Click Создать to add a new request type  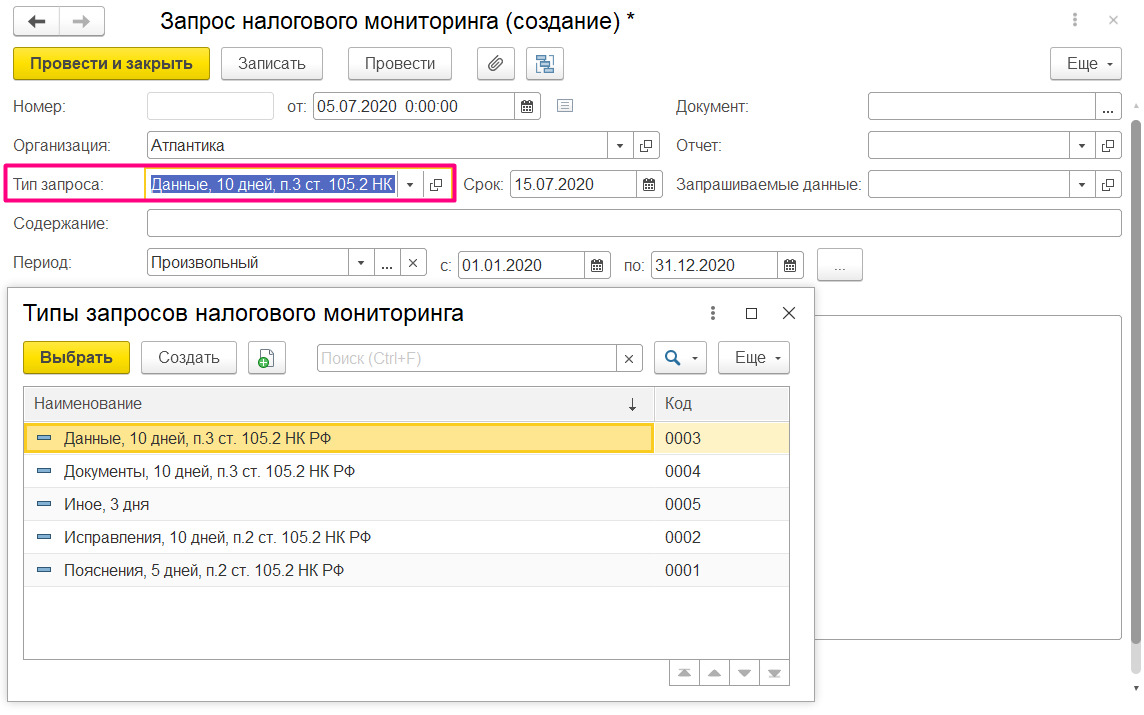tap(188, 357)
